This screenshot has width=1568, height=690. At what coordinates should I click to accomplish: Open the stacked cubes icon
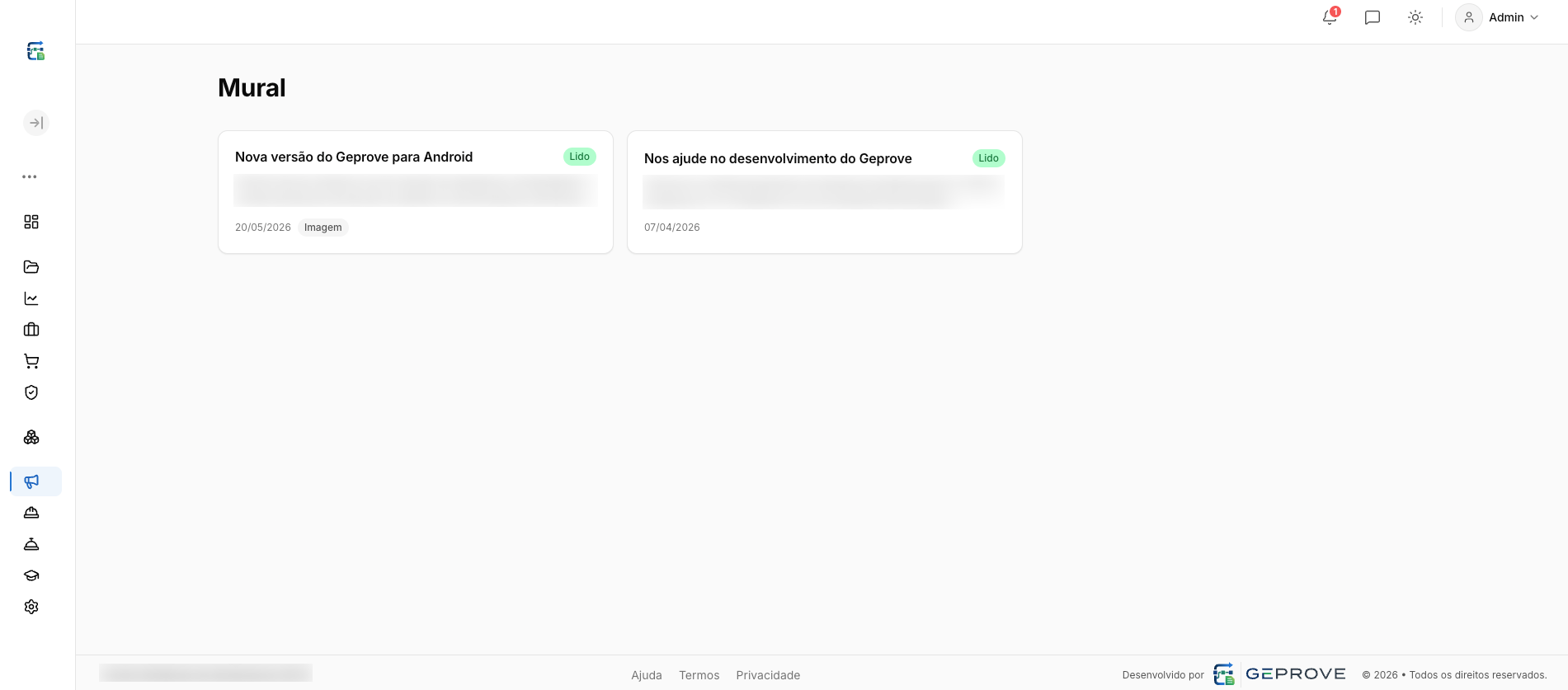(31, 437)
